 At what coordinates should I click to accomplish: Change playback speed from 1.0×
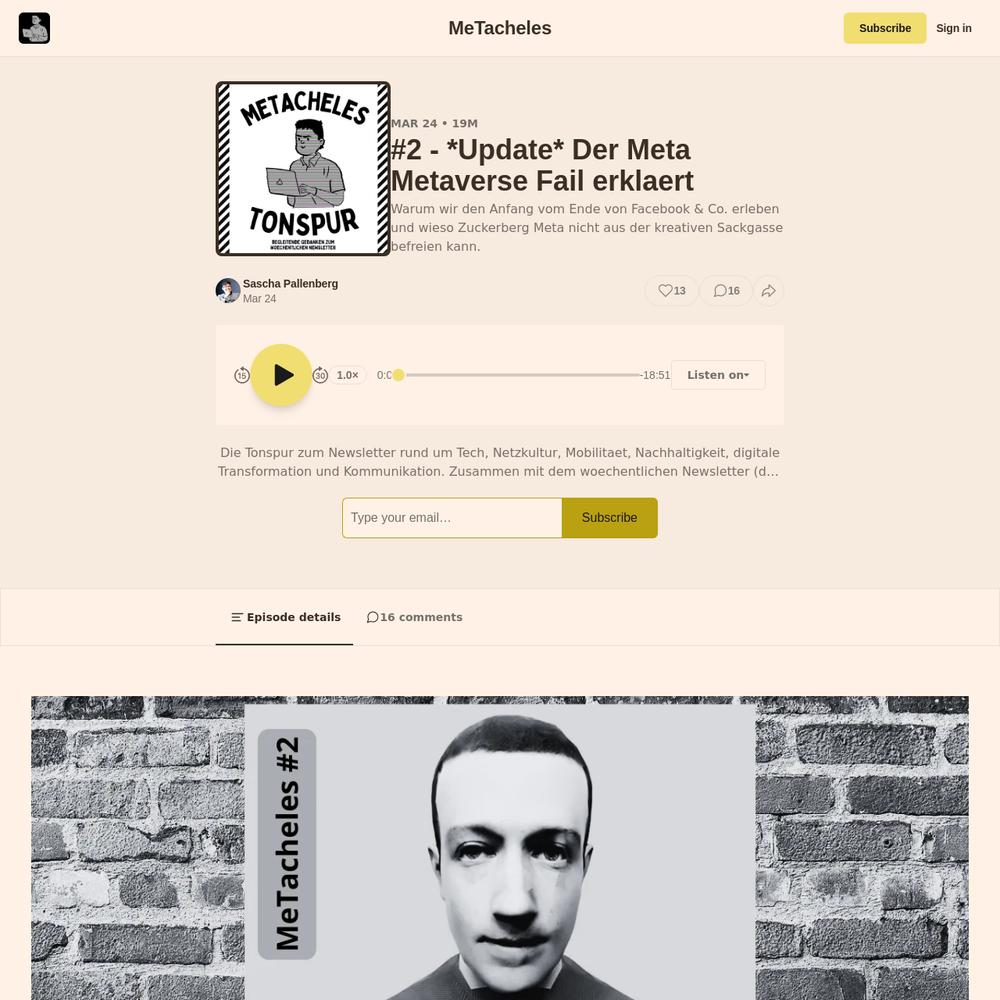348,375
